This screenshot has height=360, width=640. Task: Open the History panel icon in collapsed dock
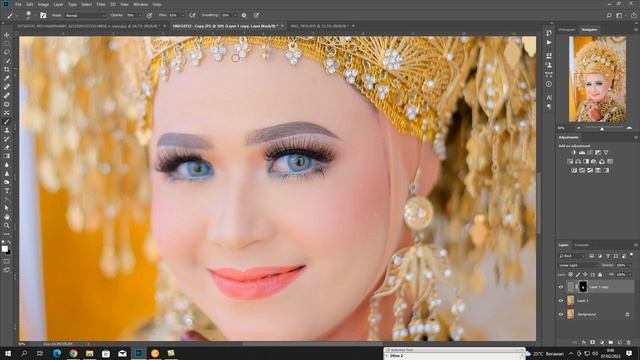click(549, 33)
